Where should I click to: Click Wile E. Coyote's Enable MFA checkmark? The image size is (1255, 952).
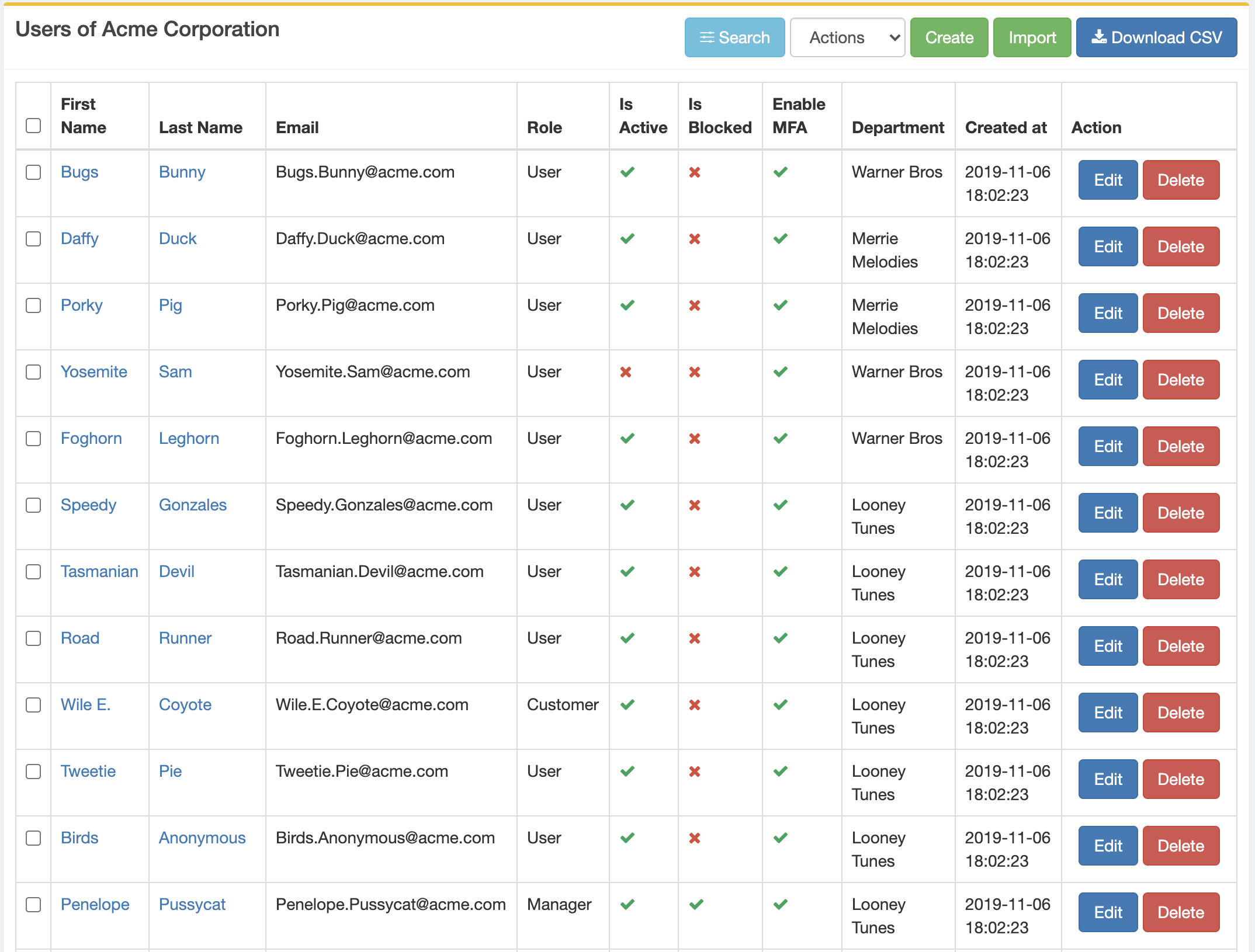(781, 705)
